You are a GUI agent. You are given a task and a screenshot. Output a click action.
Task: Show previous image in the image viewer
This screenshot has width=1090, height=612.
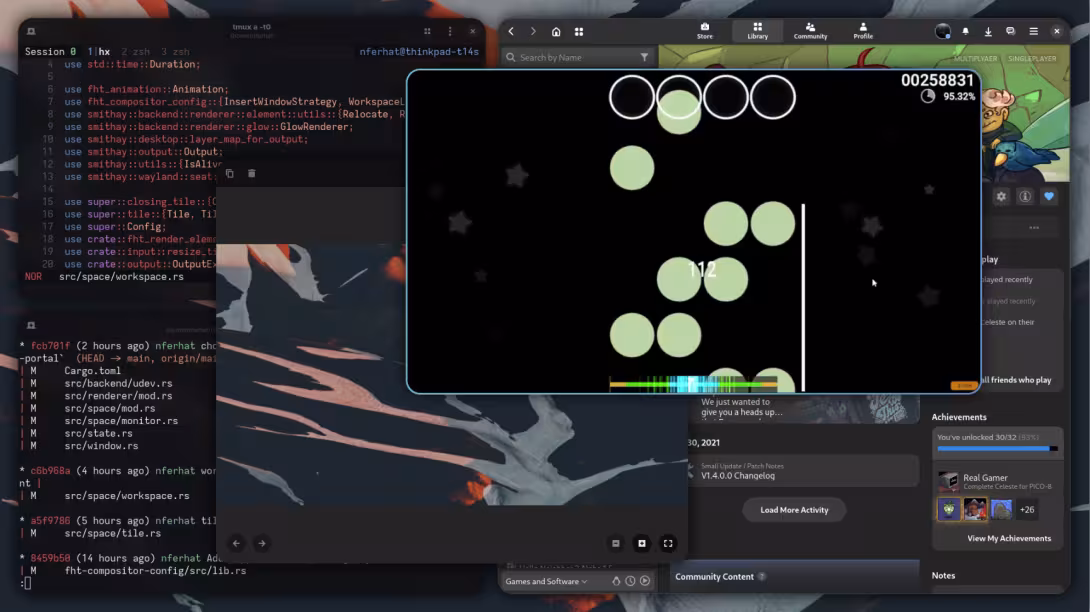(x=236, y=543)
